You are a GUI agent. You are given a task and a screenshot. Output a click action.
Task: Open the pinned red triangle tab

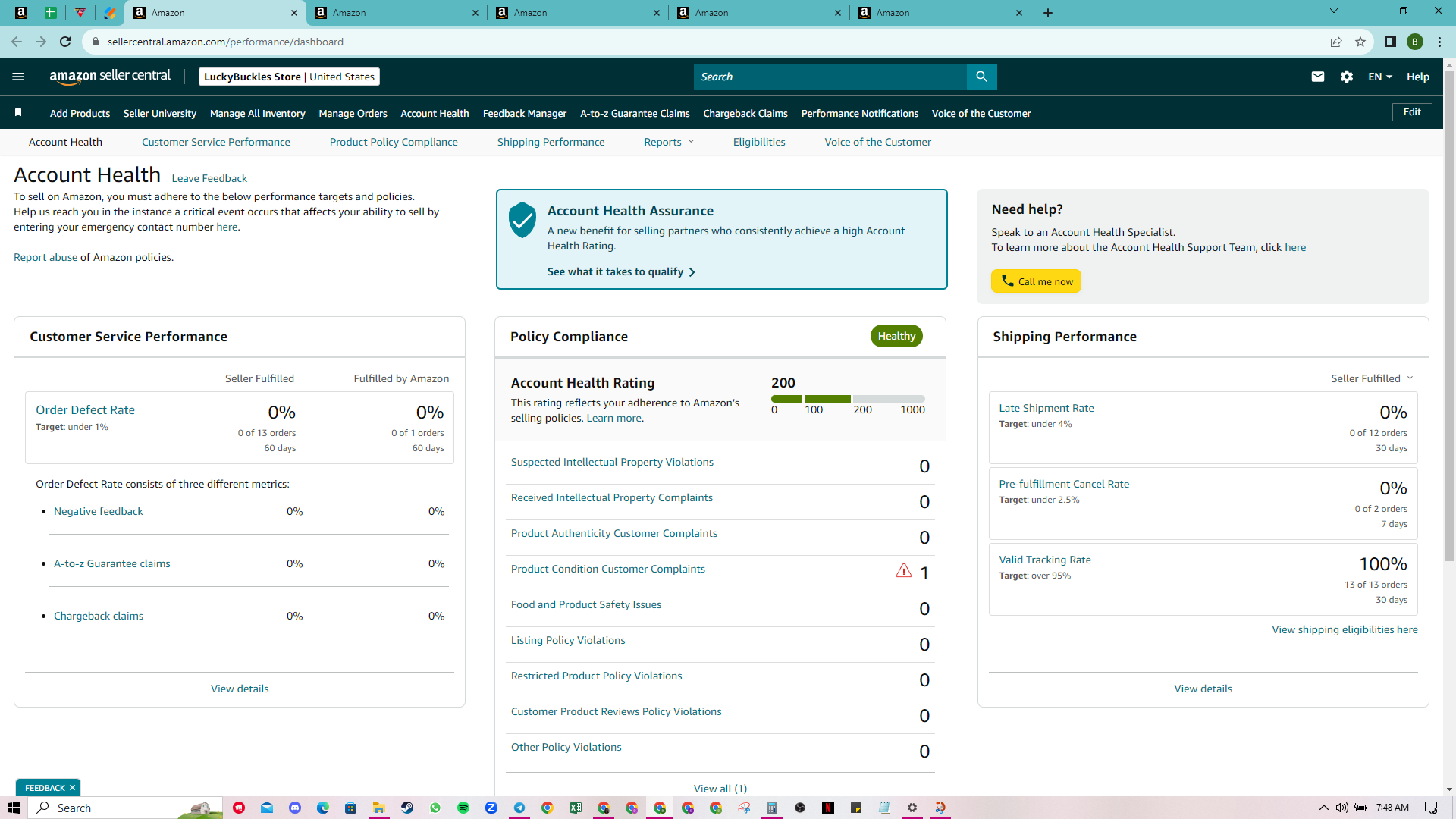pyautogui.click(x=80, y=13)
